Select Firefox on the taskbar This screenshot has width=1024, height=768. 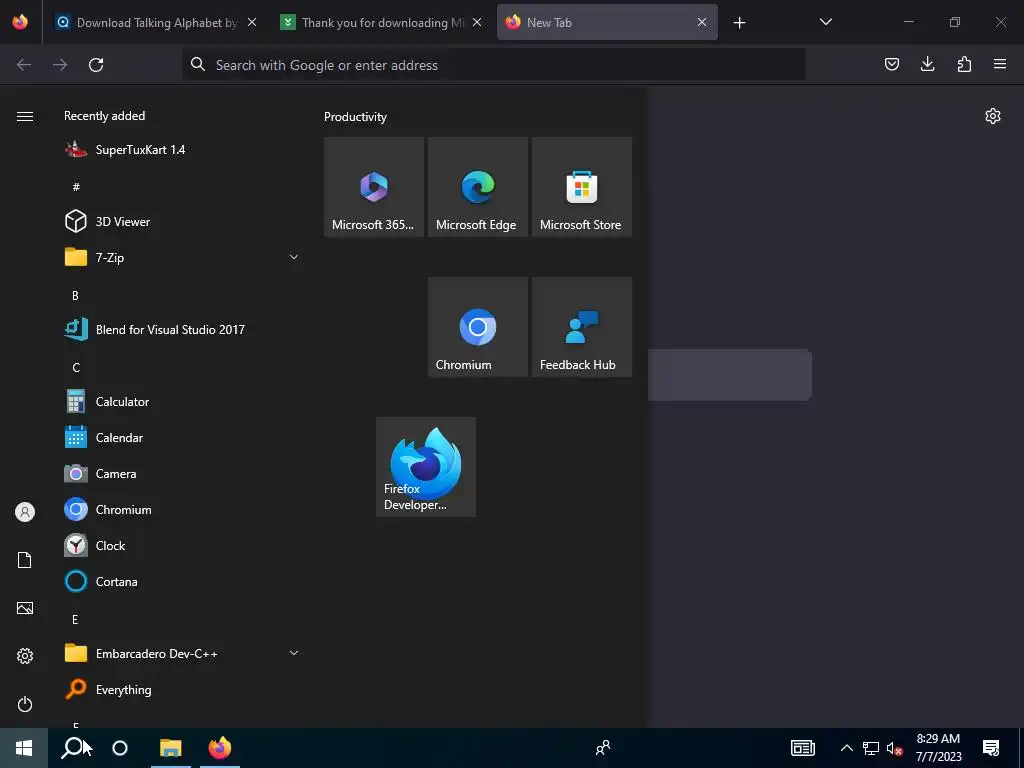click(x=219, y=748)
